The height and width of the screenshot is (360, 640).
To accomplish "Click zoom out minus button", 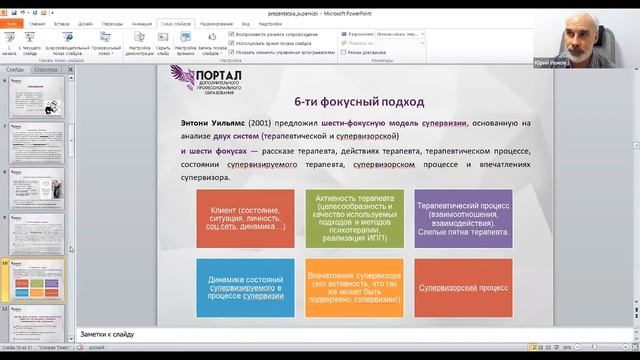I will (x=578, y=347).
